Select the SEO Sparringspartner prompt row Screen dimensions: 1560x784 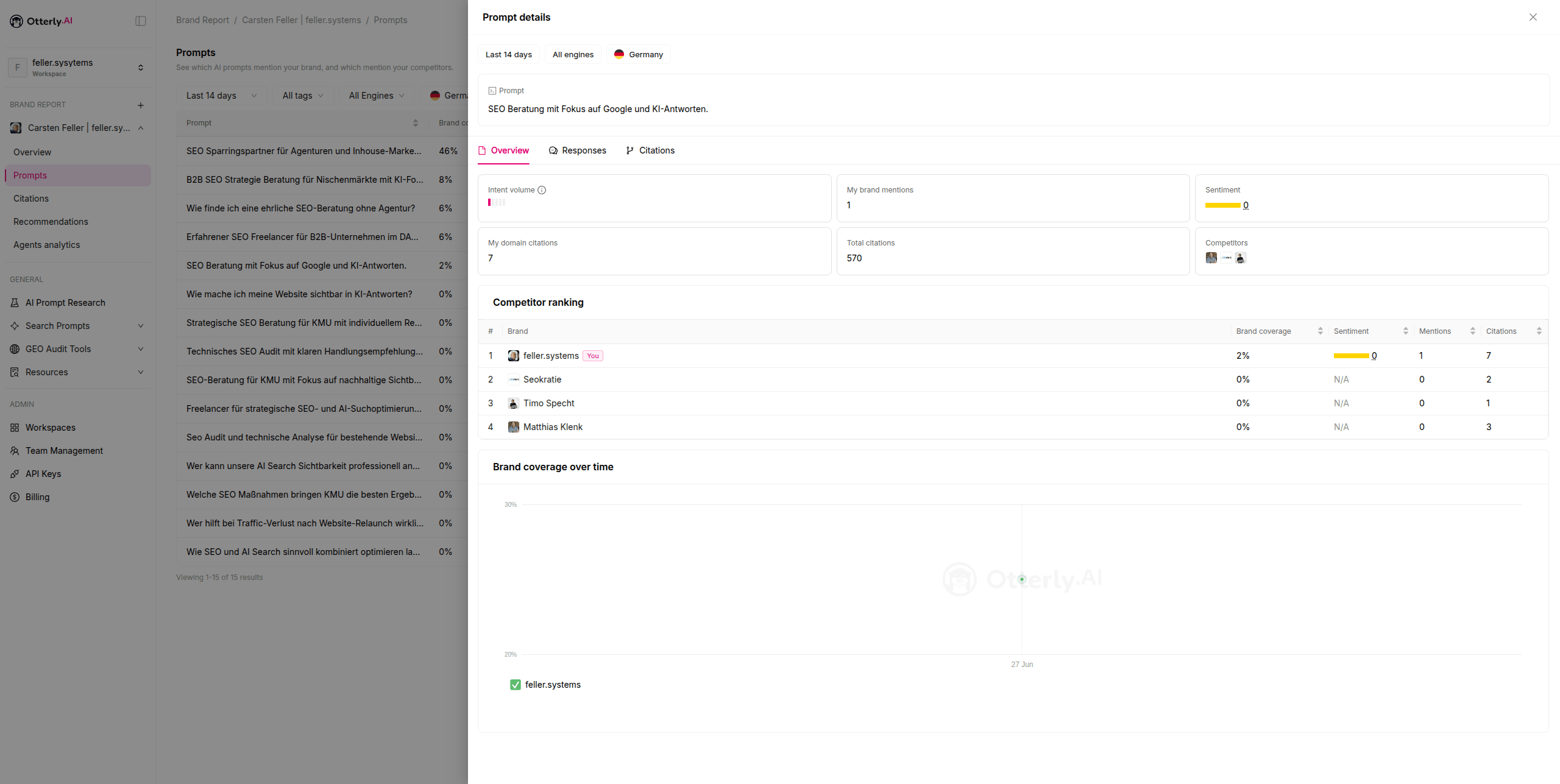[322, 151]
